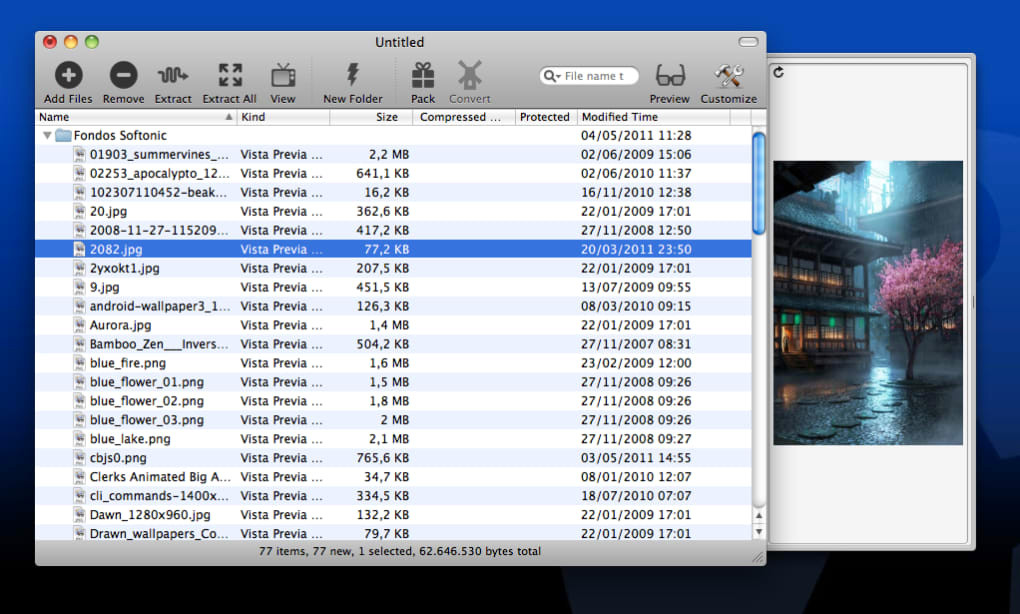
Task: Click the vertical scrollbar down arrow
Action: [758, 531]
